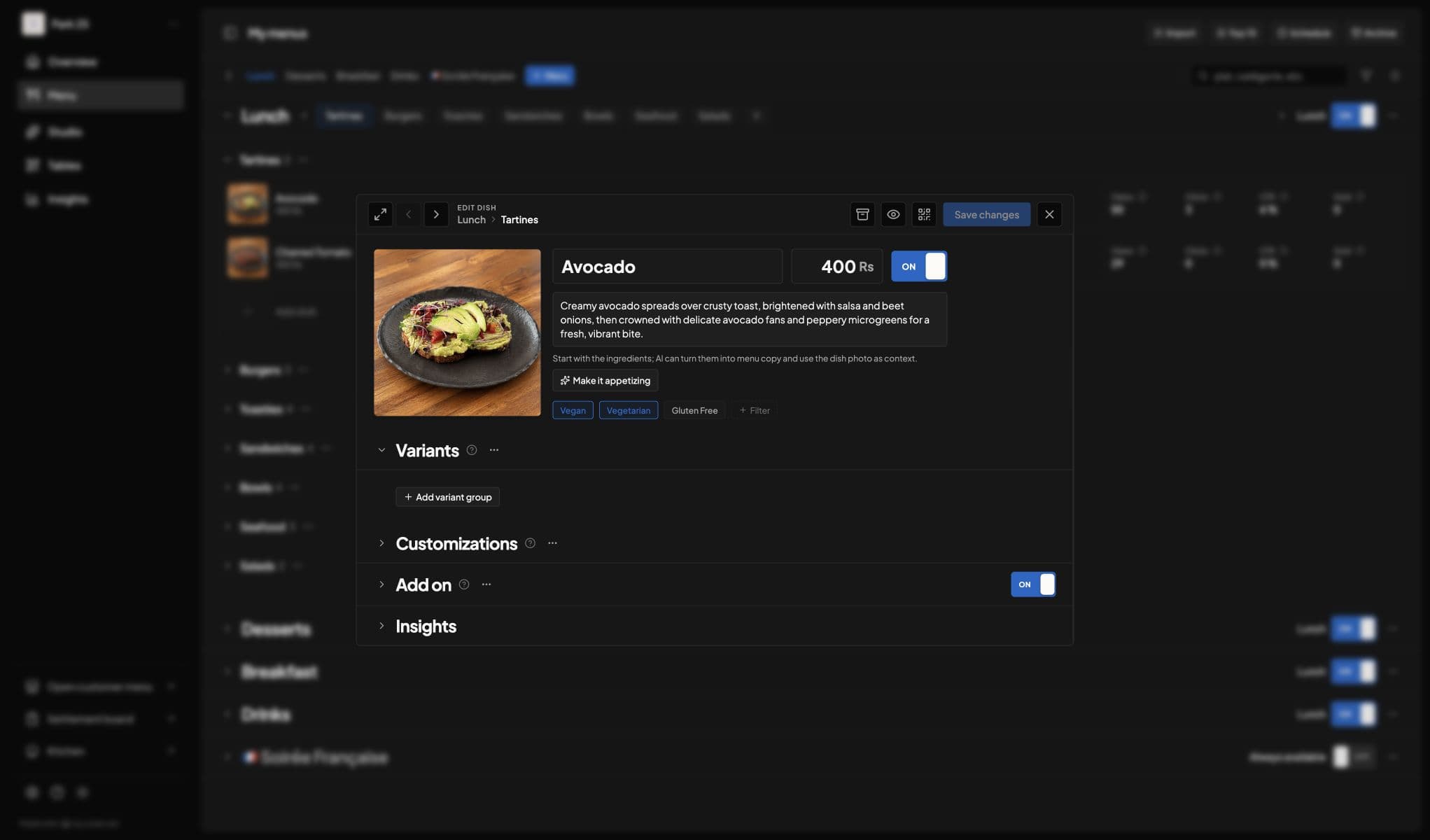
Task: Click the Lunch breadcrumb link
Action: [471, 220]
